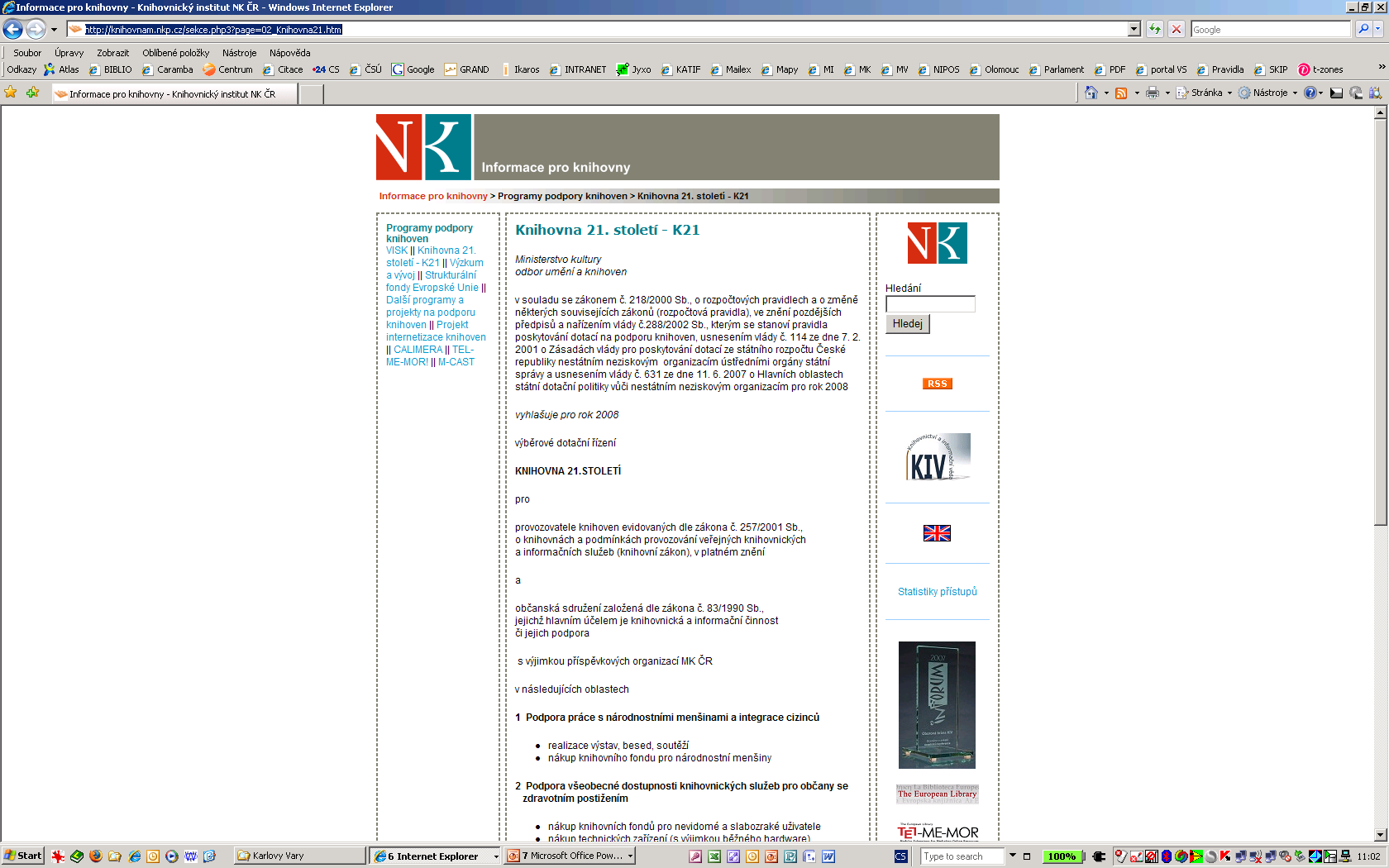Switch to English via UK flag
The height and width of the screenshot is (868, 1389).
[937, 533]
